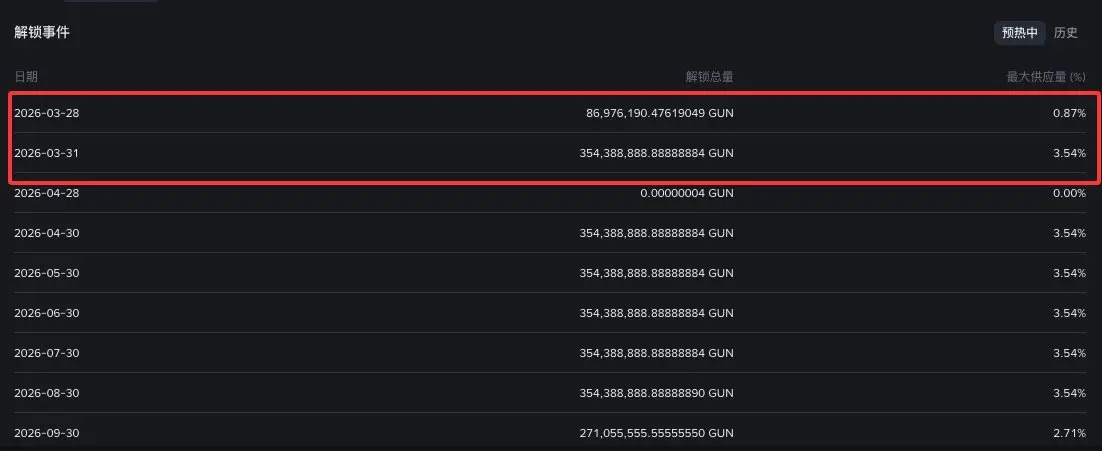The width and height of the screenshot is (1102, 451).
Task: Open the 2026-04-30 unlock row
Action: tap(550, 233)
